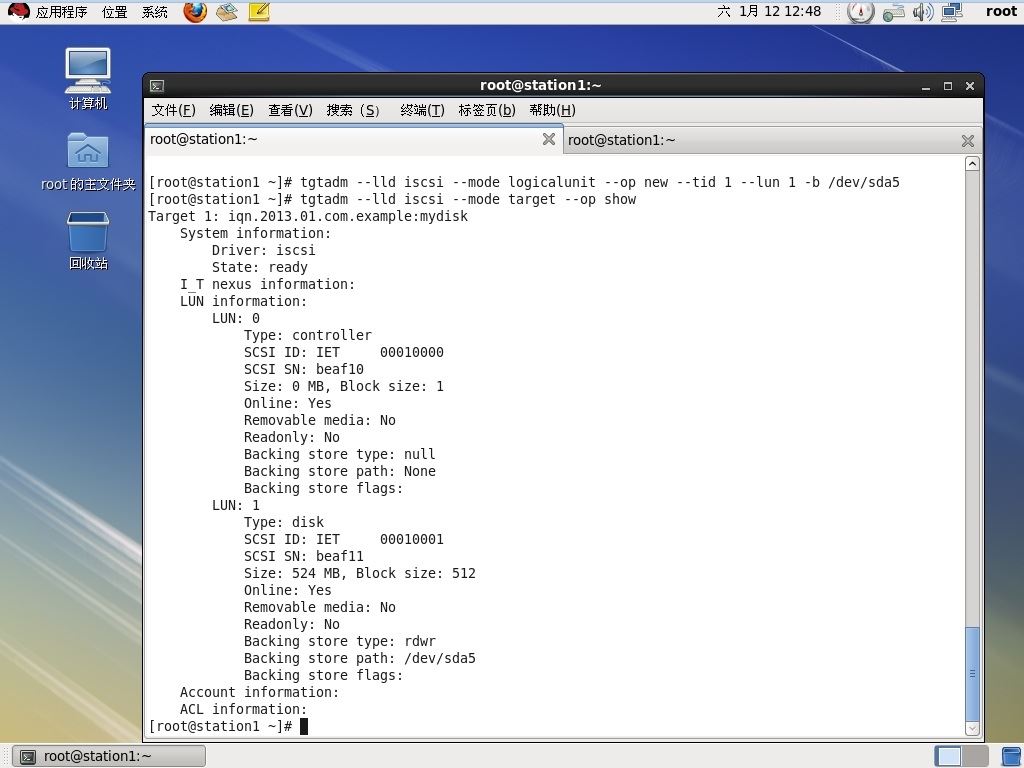Click the 'ACL information:' line
1024x768 pixels.
(244, 709)
